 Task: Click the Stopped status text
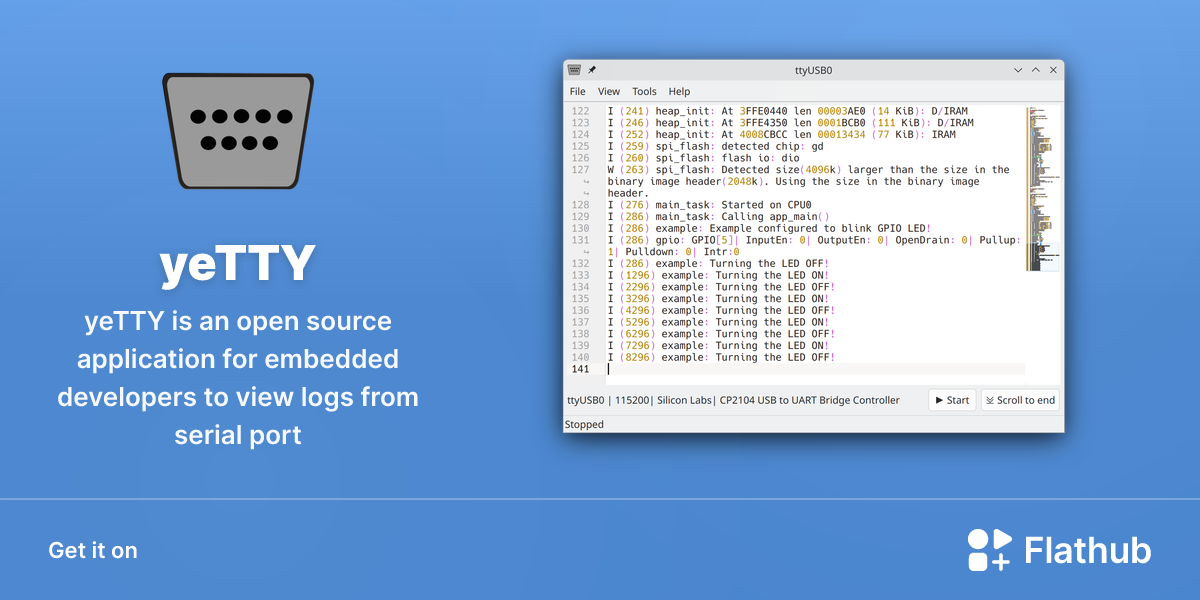coord(584,424)
